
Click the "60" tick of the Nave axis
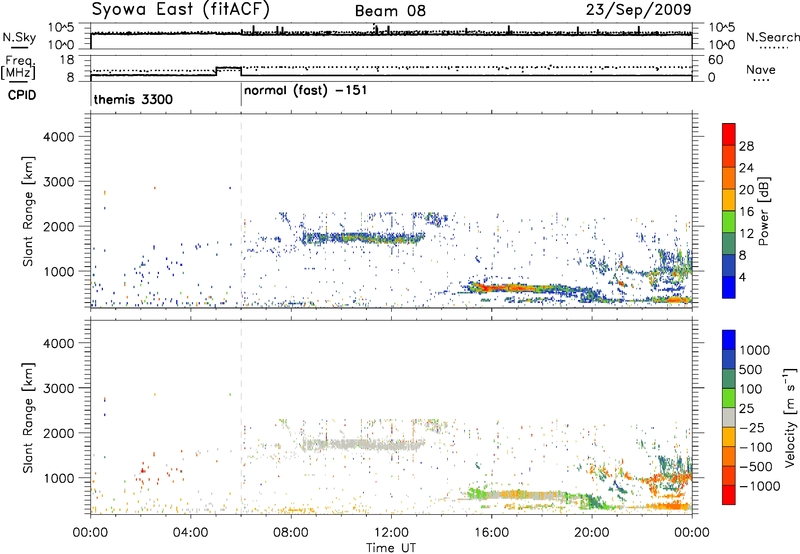click(x=715, y=60)
